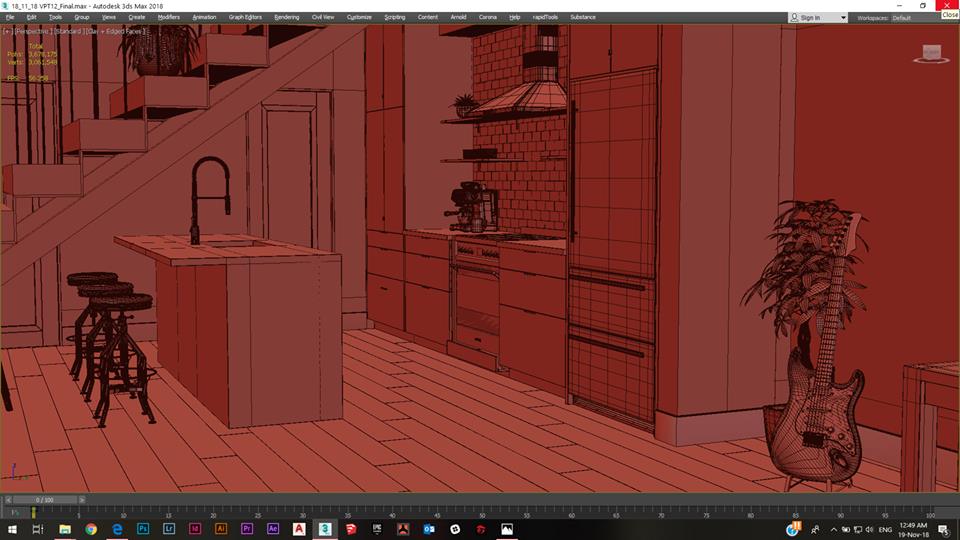The height and width of the screenshot is (540, 960).
Task: Open the Standard viewport quality menu
Action: [x=68, y=31]
